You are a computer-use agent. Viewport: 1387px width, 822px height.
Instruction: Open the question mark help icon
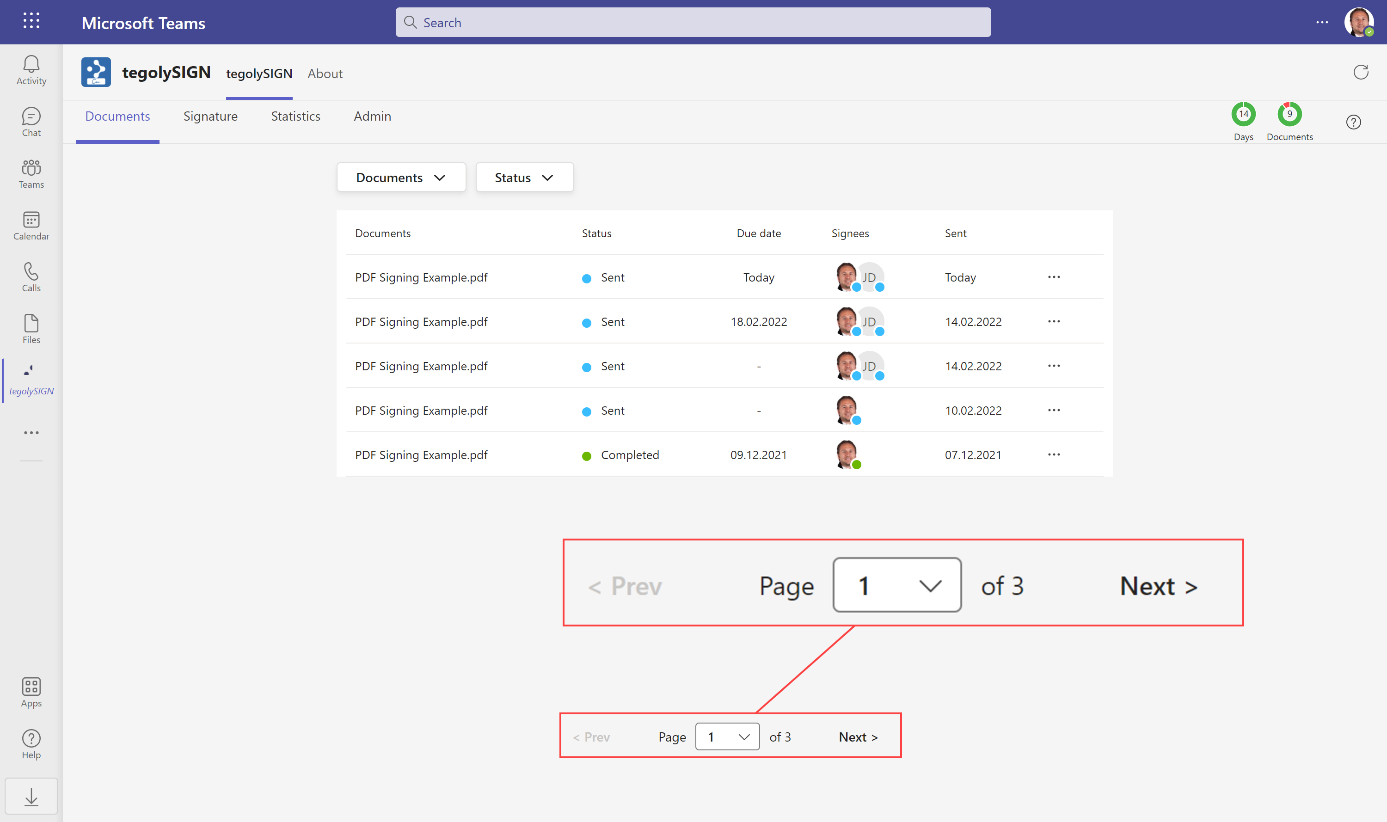point(1353,122)
